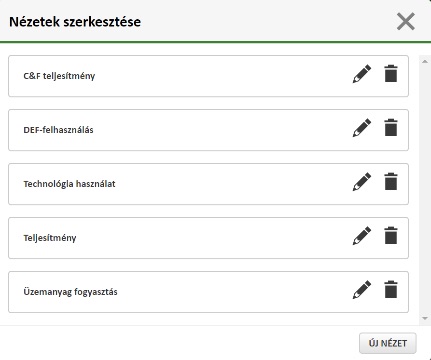Delete the Üzemanyag fogyasztás view

391,290
